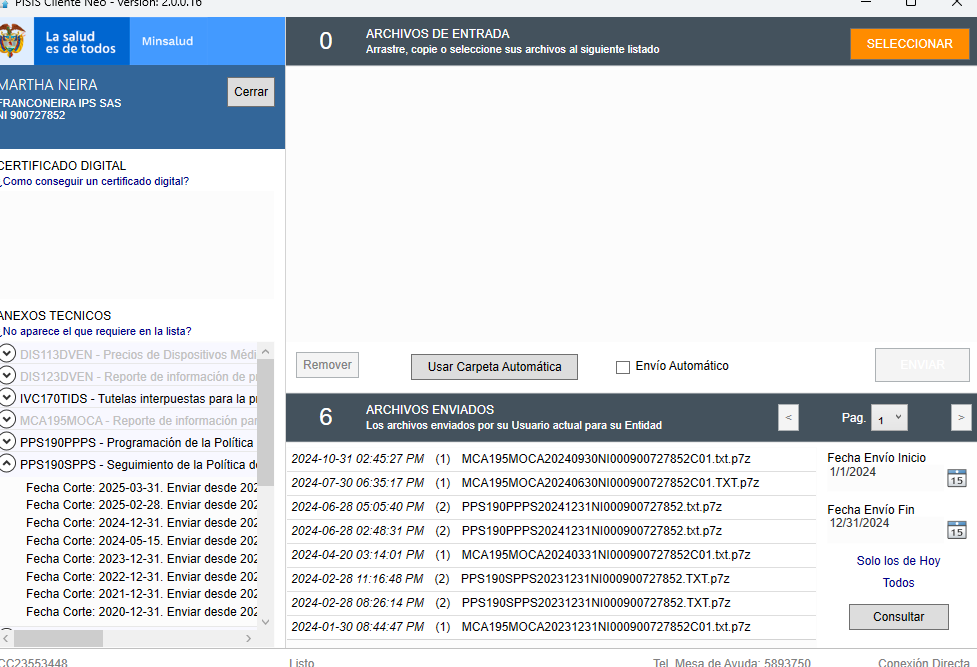Open the Pag. page number dropdown
Image resolution: width=977 pixels, height=667 pixels.
tap(889, 418)
